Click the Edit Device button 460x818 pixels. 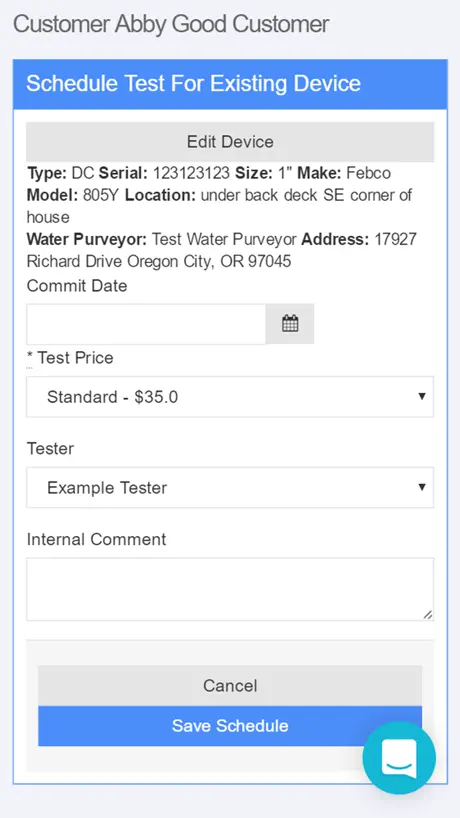(230, 141)
